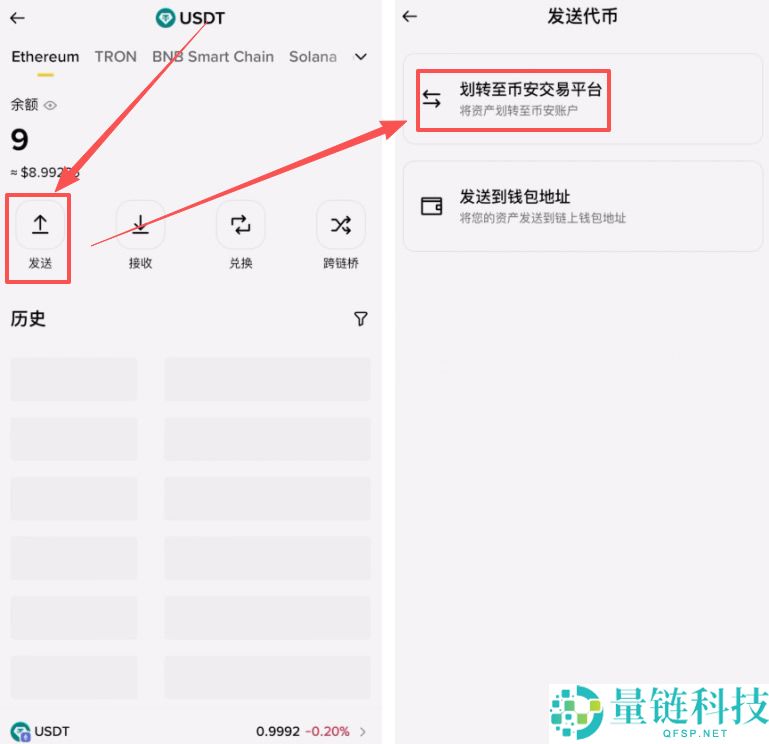Go back from the 发送代币 screen
The height and width of the screenshot is (744, 769).
click(x=410, y=16)
